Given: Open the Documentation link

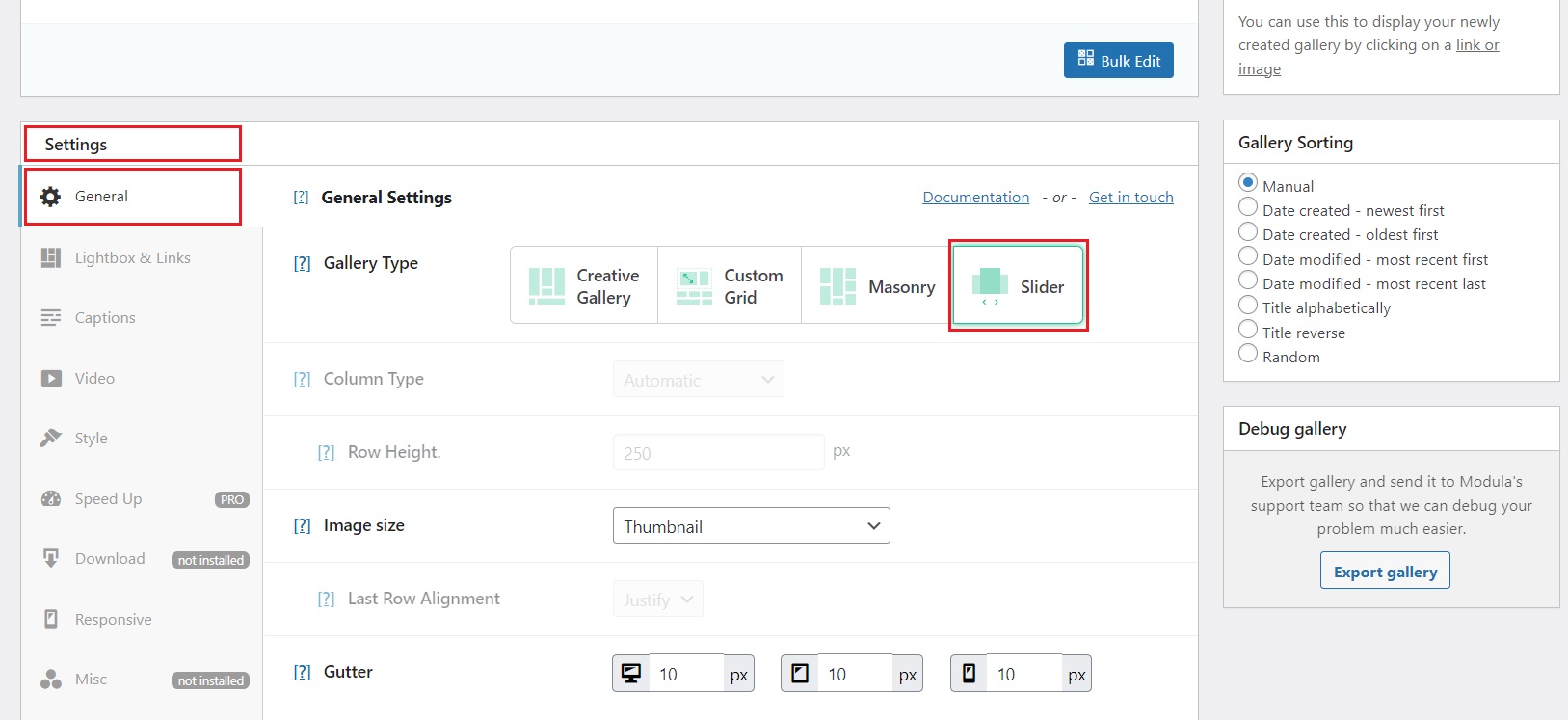Looking at the screenshot, I should click(x=975, y=198).
